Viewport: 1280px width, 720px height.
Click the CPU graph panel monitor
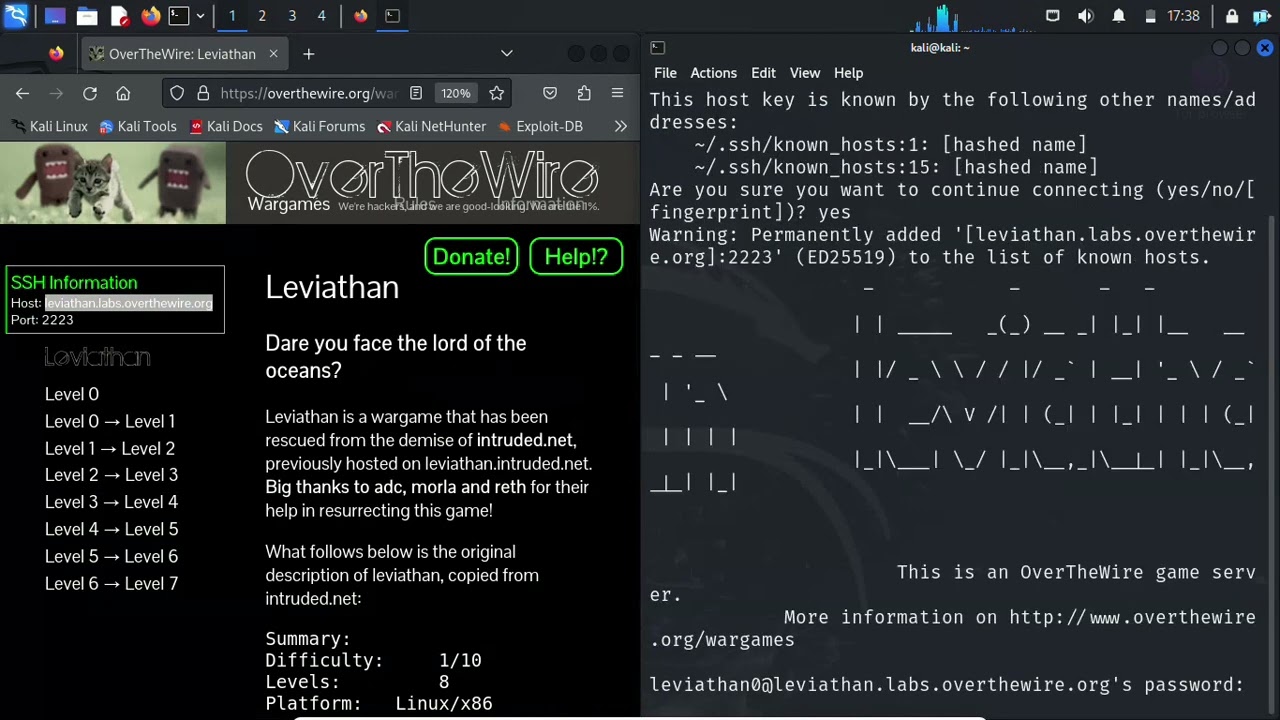(973, 16)
